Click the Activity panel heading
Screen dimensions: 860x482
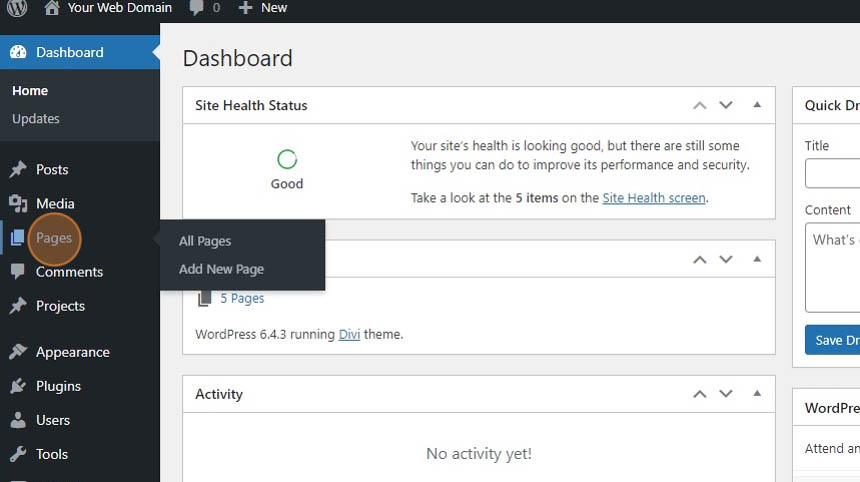point(219,394)
